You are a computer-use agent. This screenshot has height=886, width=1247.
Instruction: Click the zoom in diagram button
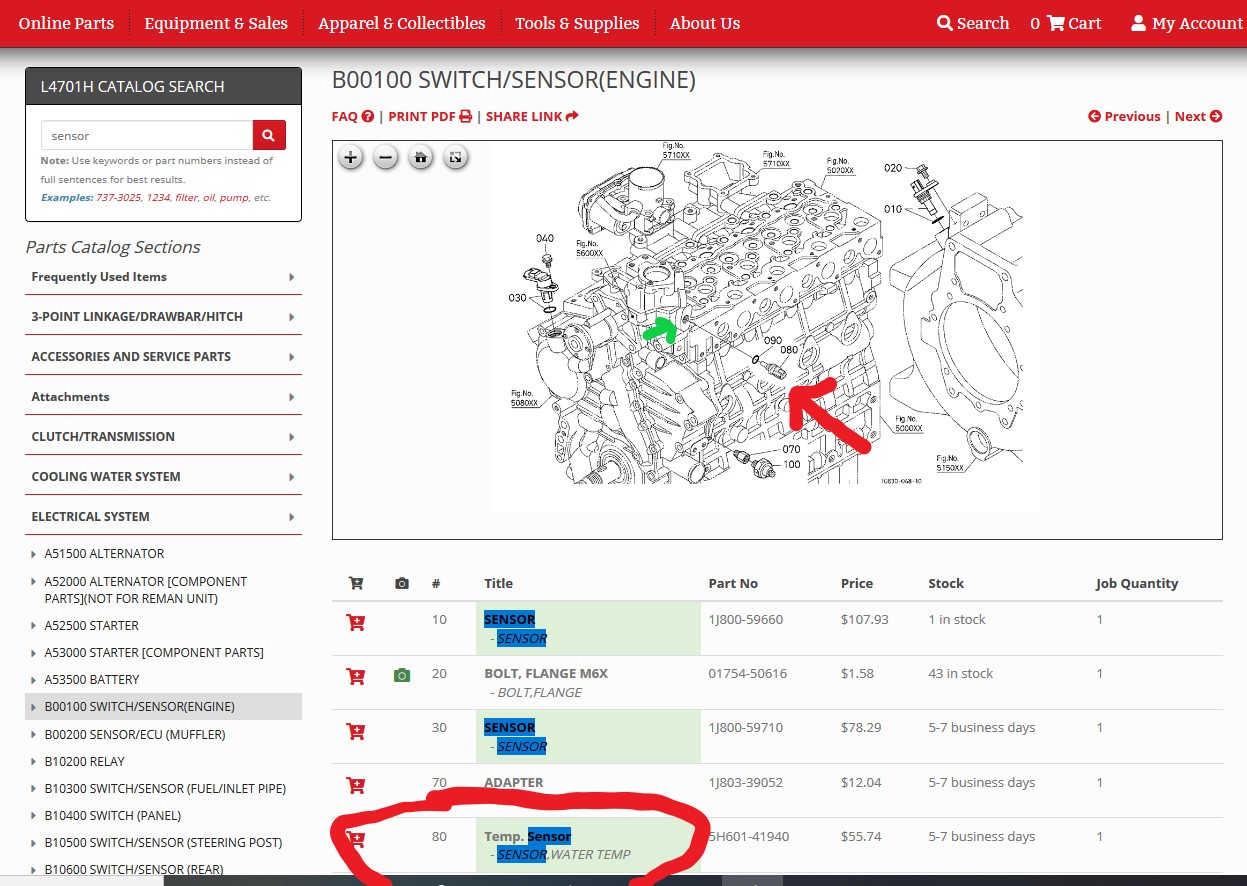coord(350,157)
